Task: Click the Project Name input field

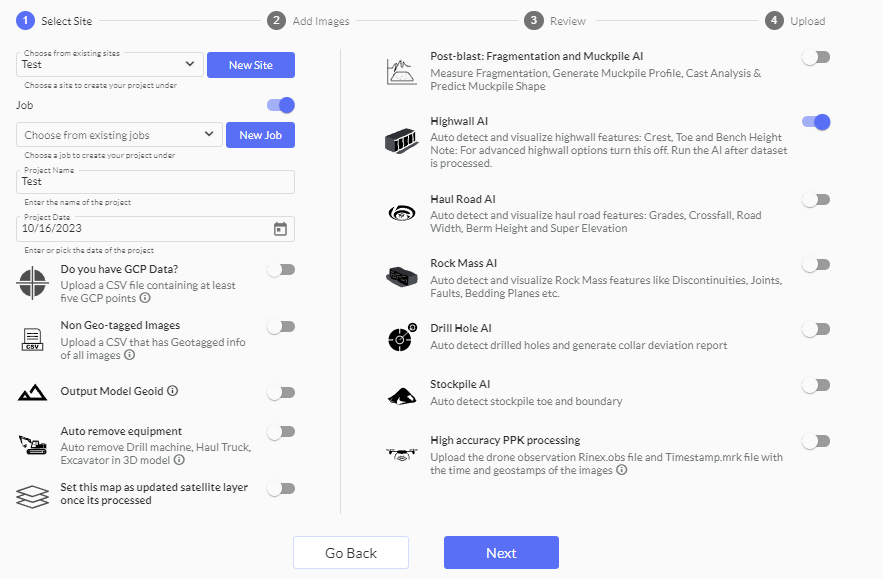Action: point(156,182)
